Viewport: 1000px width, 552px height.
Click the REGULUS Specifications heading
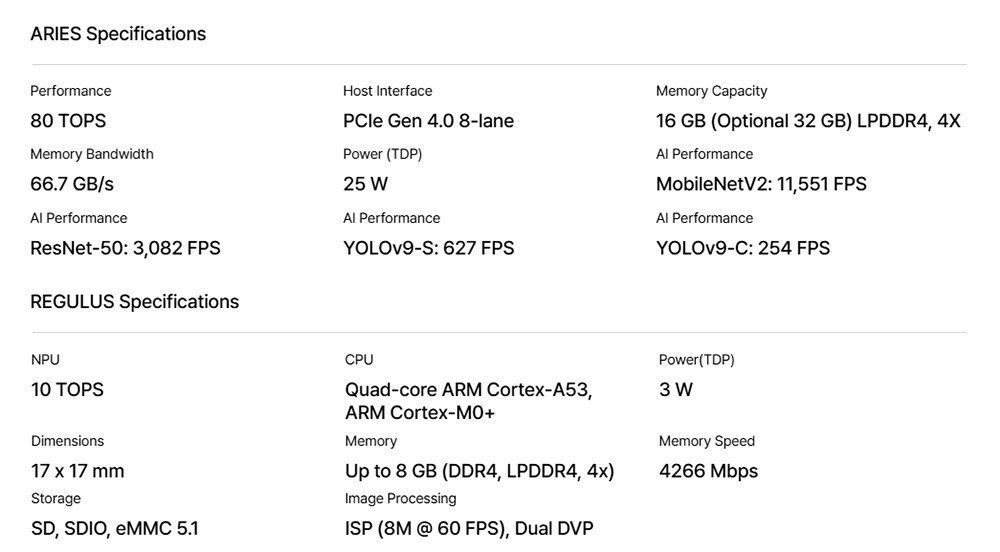click(x=134, y=302)
